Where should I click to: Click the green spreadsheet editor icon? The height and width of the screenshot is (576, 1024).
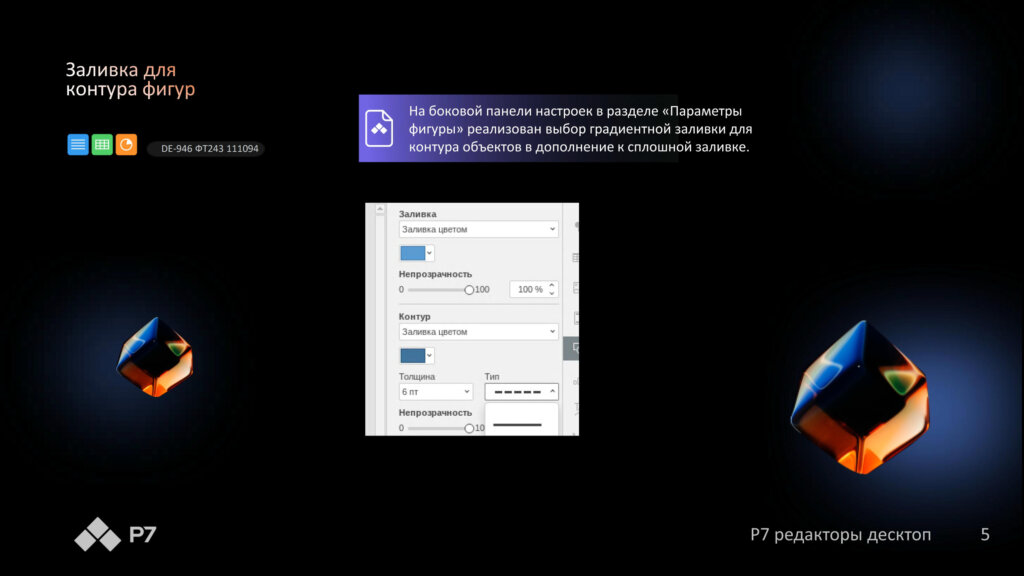(x=102, y=145)
